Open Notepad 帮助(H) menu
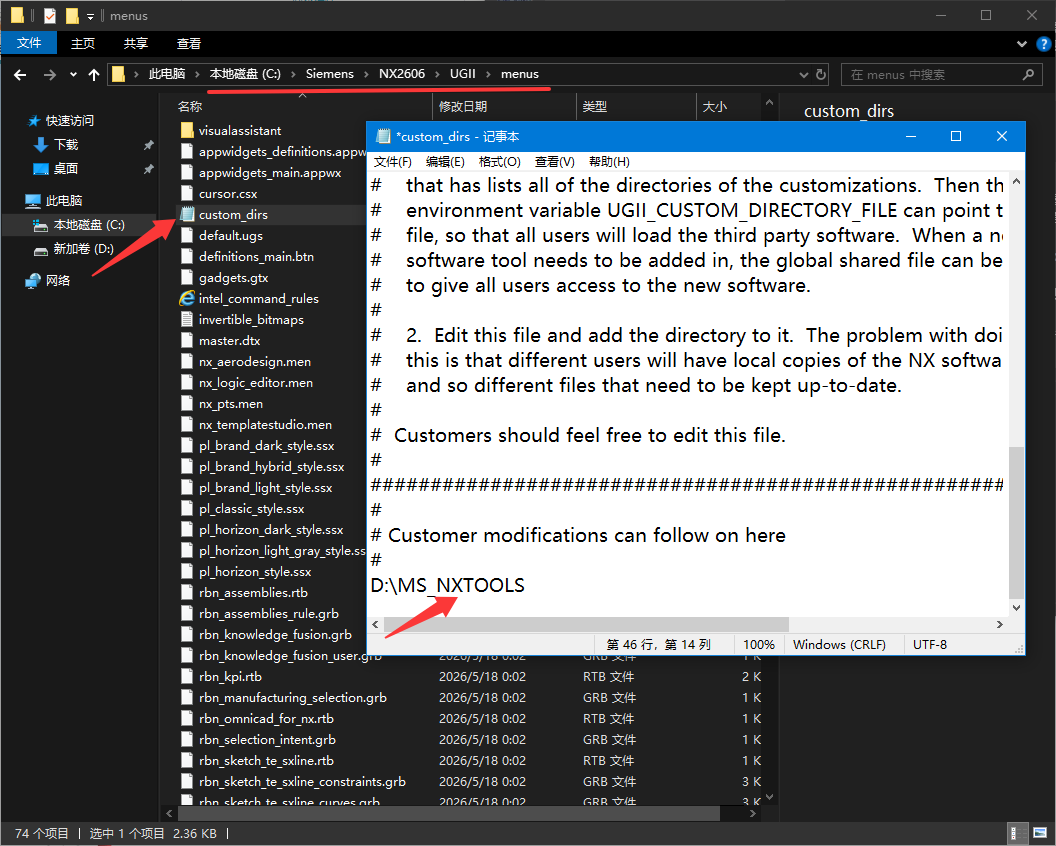The width and height of the screenshot is (1056, 846). click(609, 162)
